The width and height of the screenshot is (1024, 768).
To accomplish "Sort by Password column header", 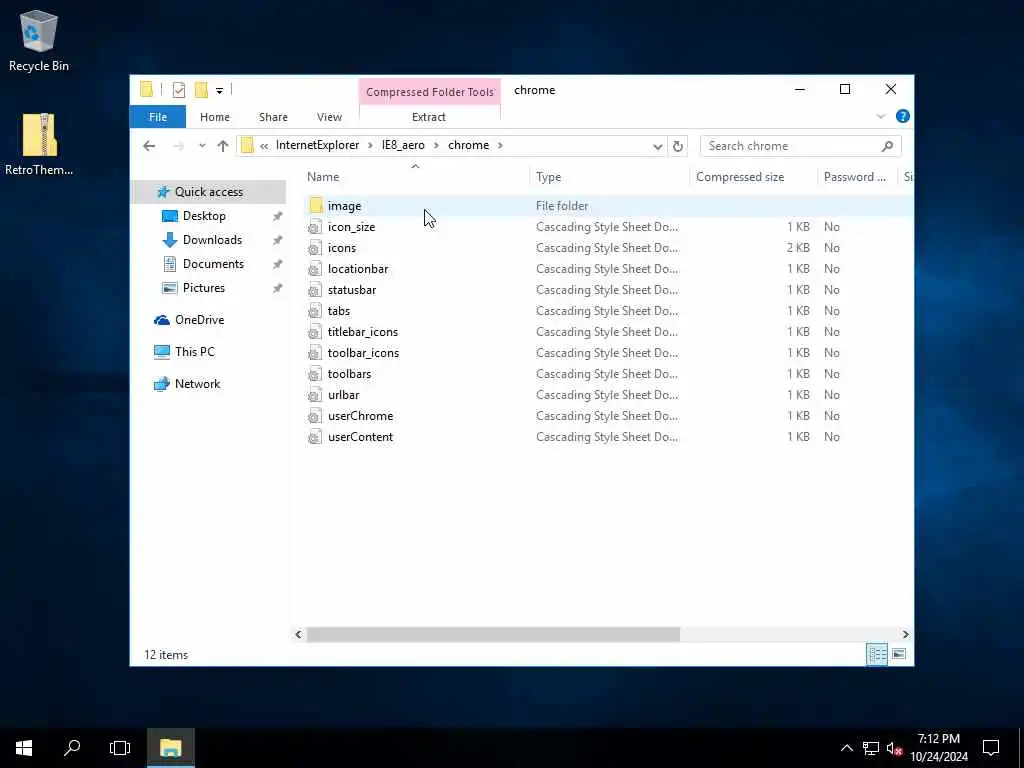I will 857,177.
